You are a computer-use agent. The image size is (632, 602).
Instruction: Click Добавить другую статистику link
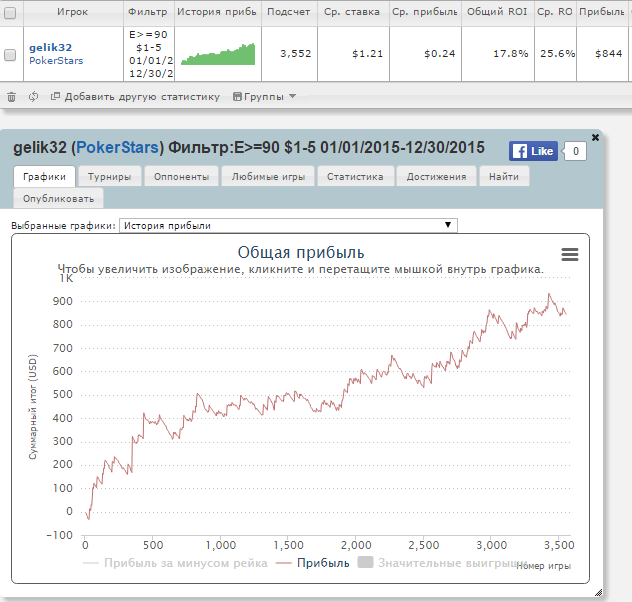[x=142, y=97]
